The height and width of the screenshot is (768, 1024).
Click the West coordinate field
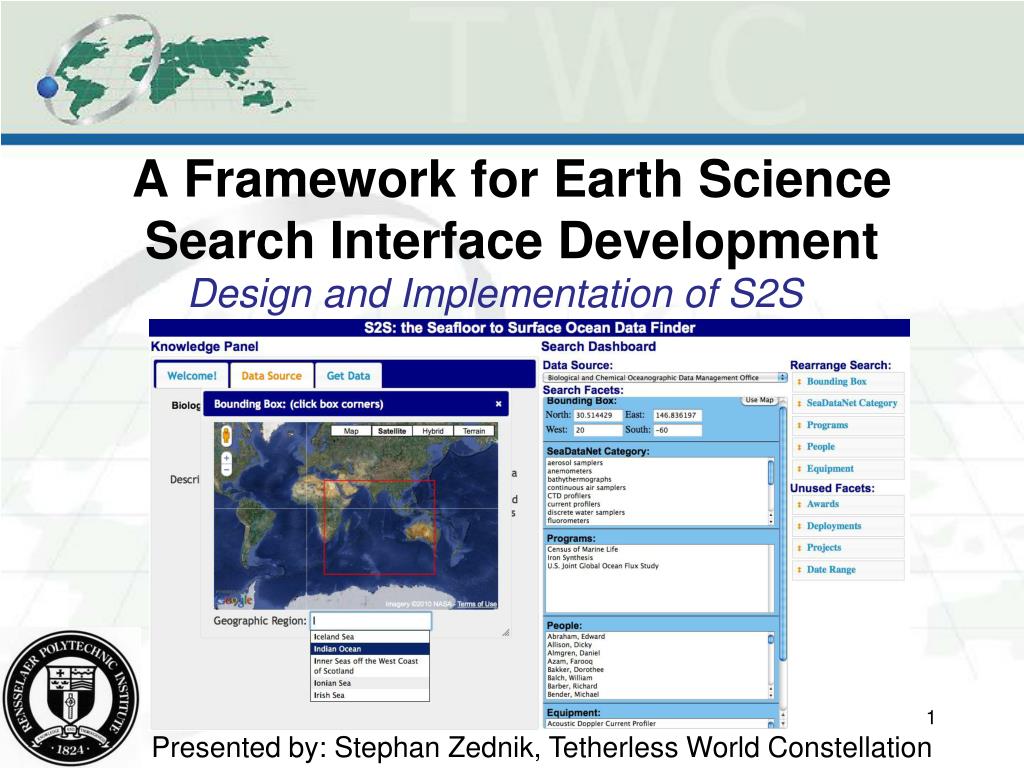click(598, 430)
